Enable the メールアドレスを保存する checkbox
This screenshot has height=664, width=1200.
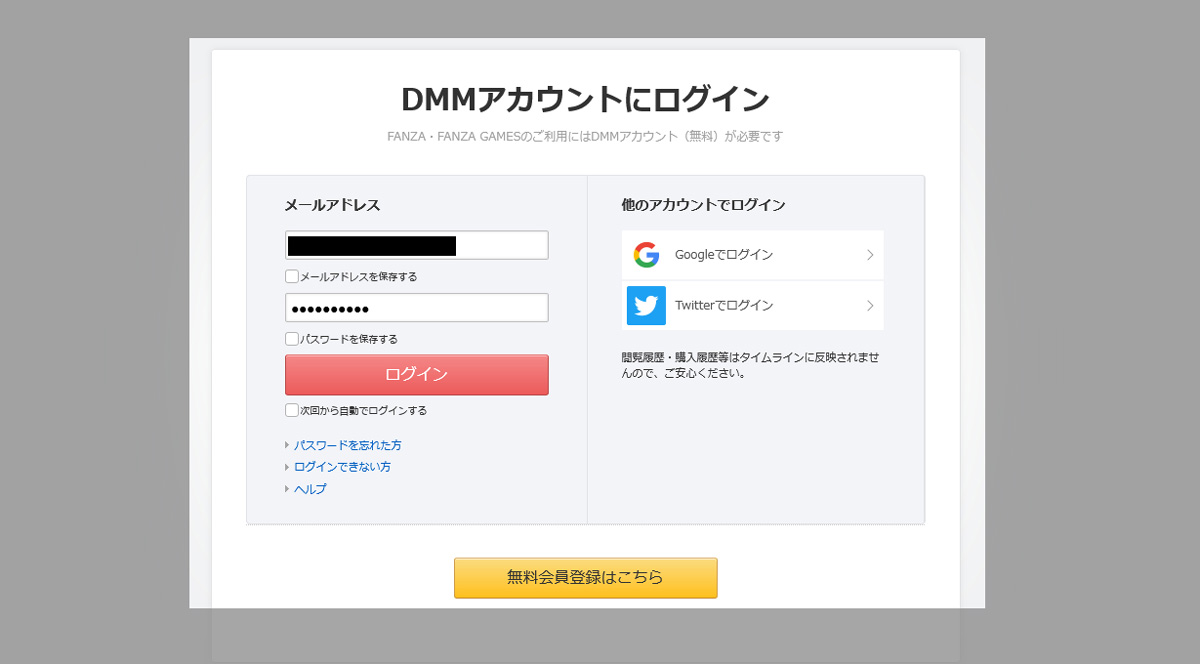[x=292, y=277]
